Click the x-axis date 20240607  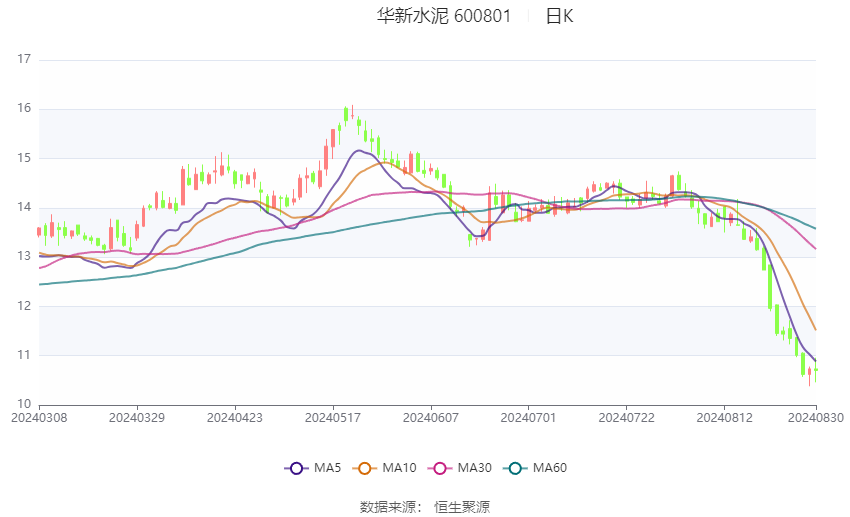431,418
